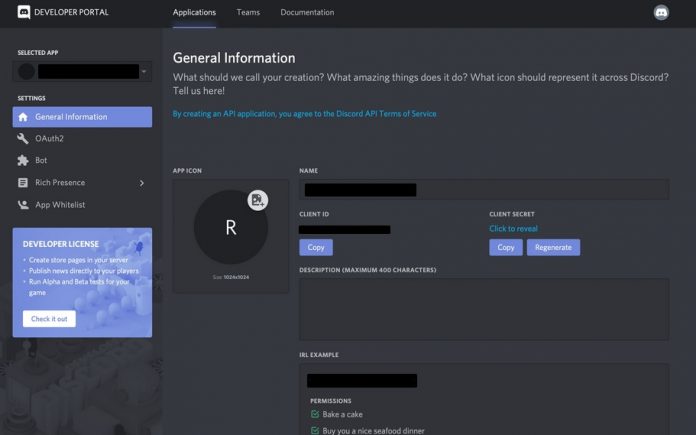The width and height of the screenshot is (696, 435).
Task: Click the IRL EXAMPLE label
Action: coord(319,355)
